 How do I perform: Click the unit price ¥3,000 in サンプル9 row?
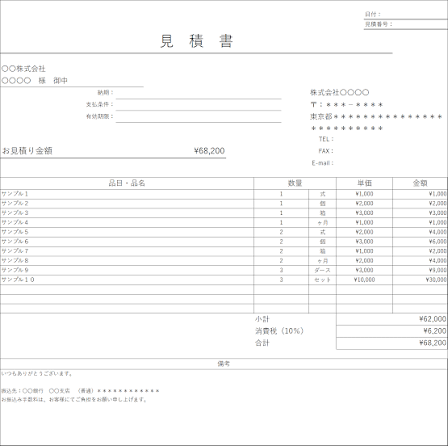364,270
